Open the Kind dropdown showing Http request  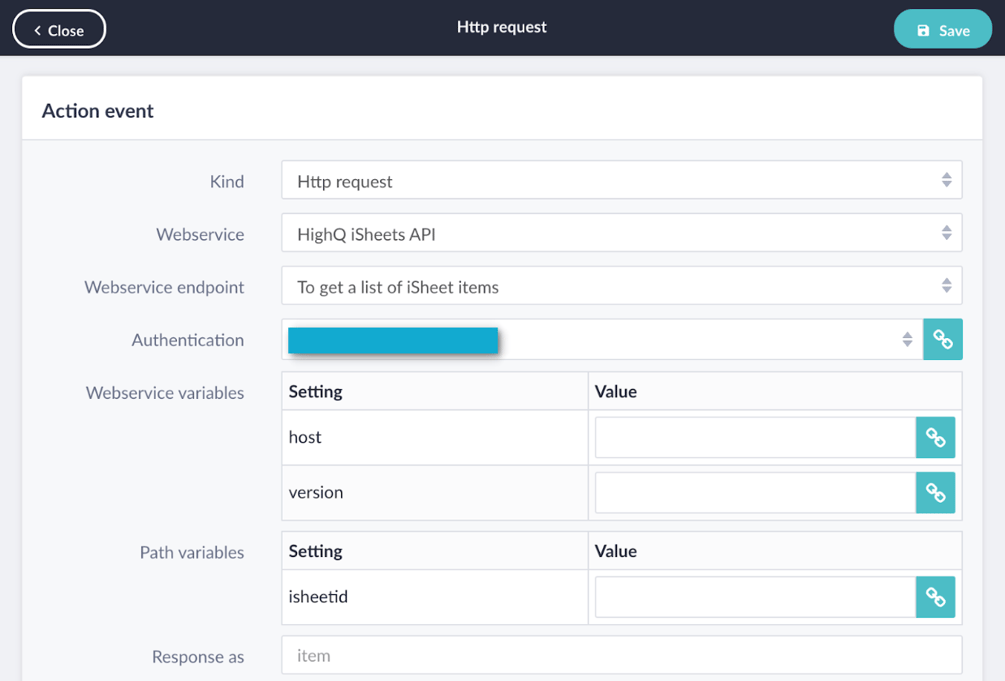click(620, 179)
